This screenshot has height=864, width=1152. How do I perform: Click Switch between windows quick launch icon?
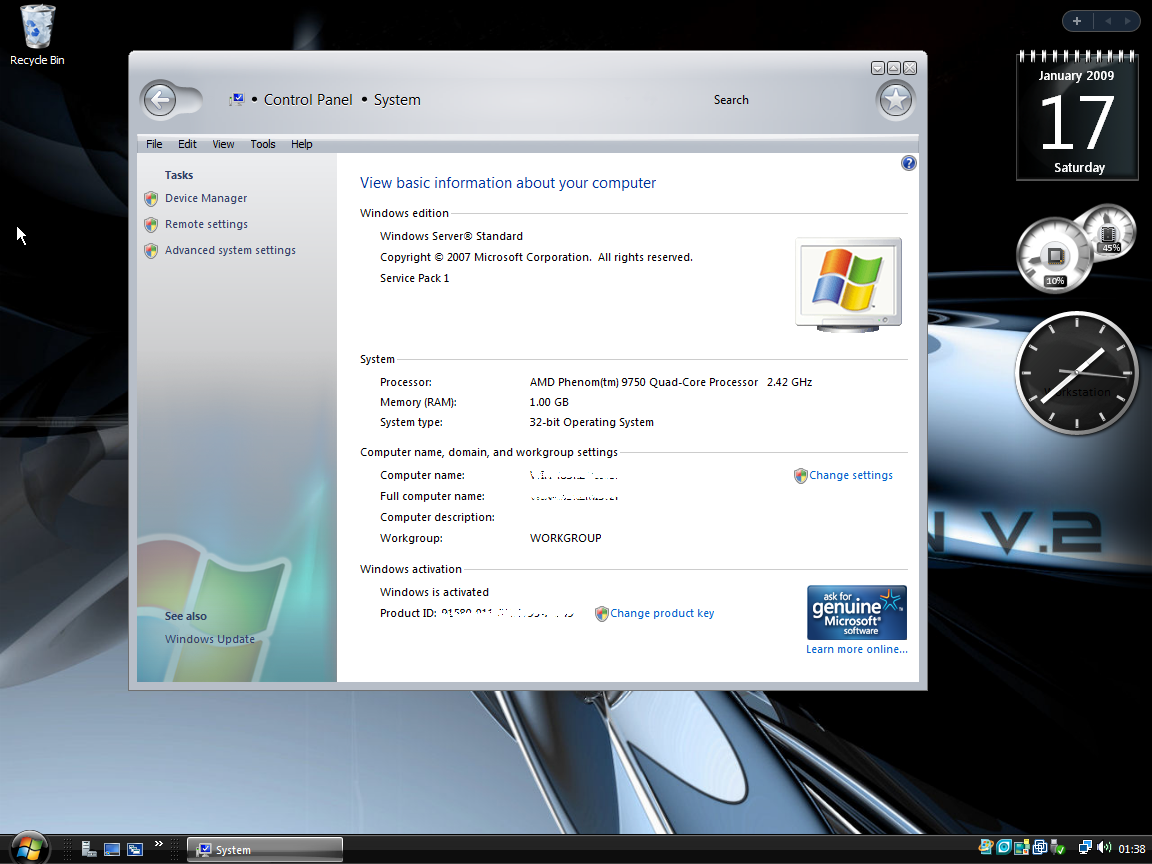(x=134, y=849)
